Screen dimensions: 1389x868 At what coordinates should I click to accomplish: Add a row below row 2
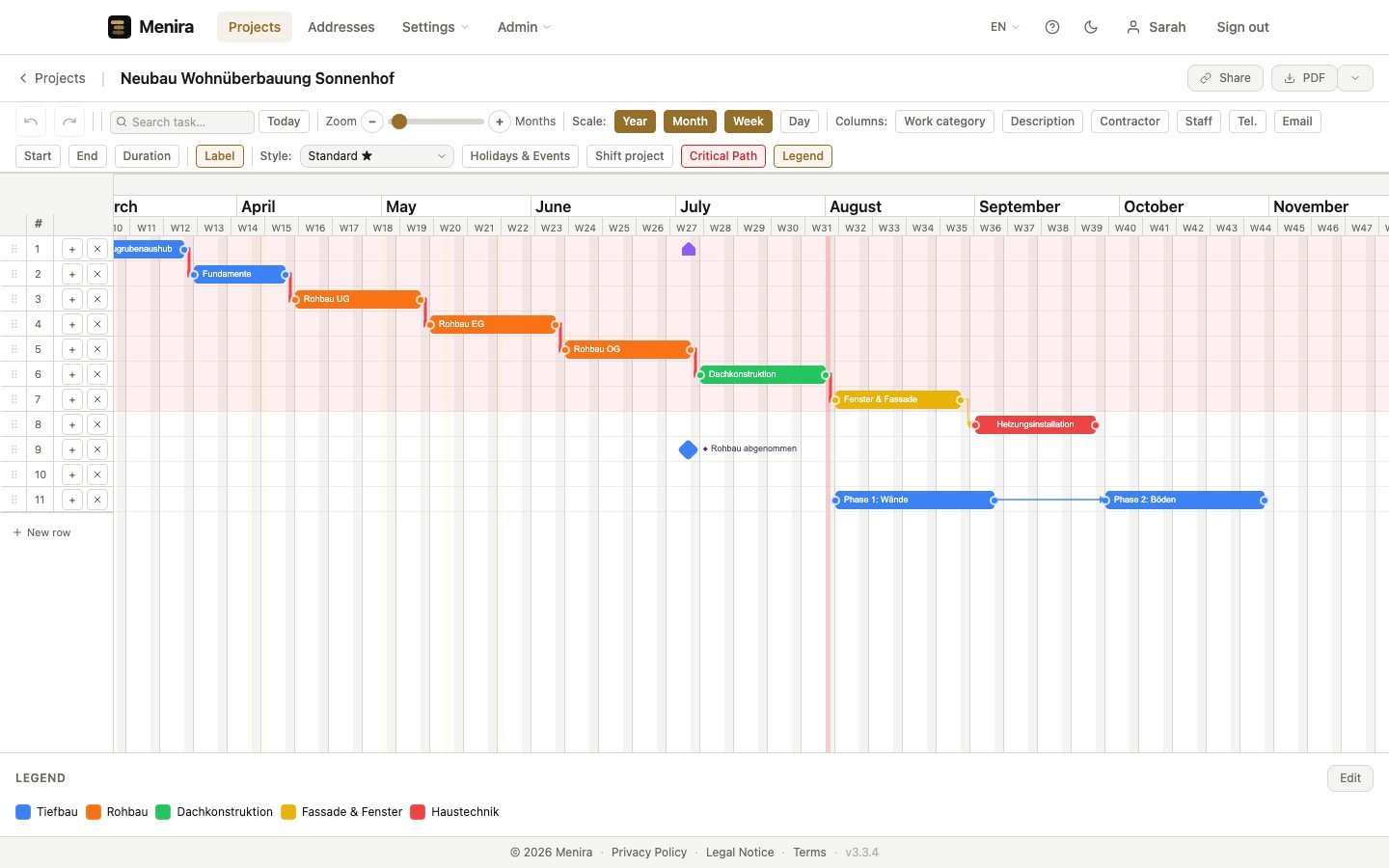click(x=72, y=274)
